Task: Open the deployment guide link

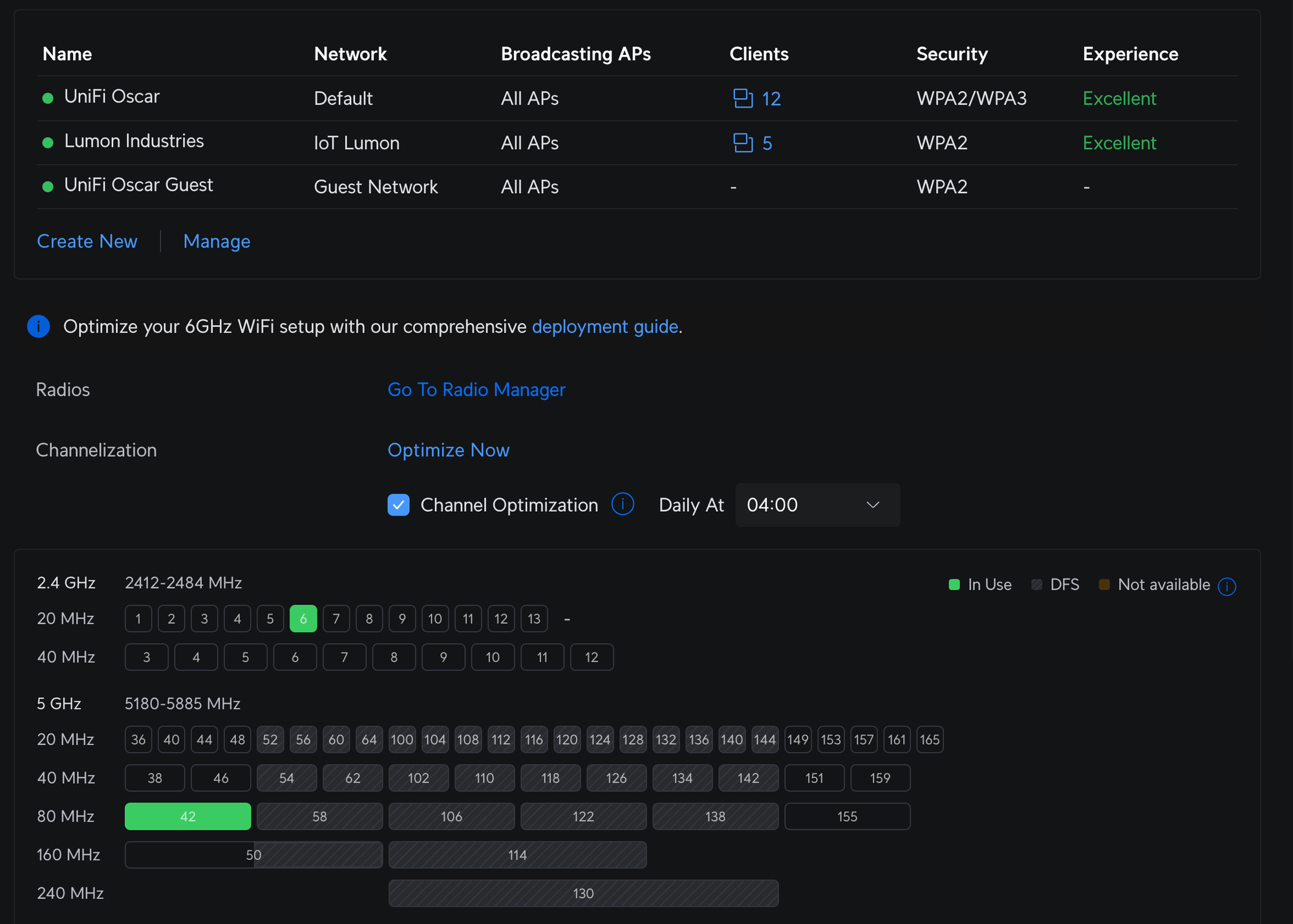Action: tap(604, 326)
